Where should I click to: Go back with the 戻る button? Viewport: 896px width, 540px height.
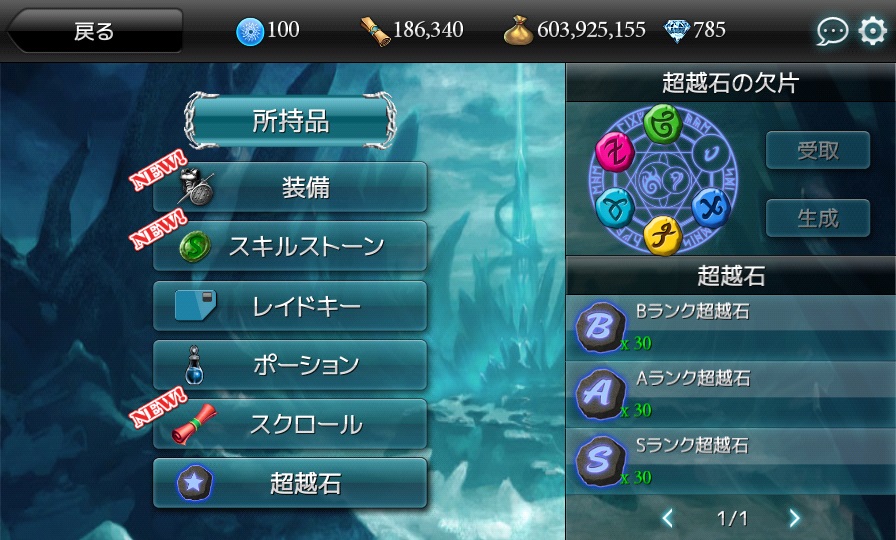94,31
